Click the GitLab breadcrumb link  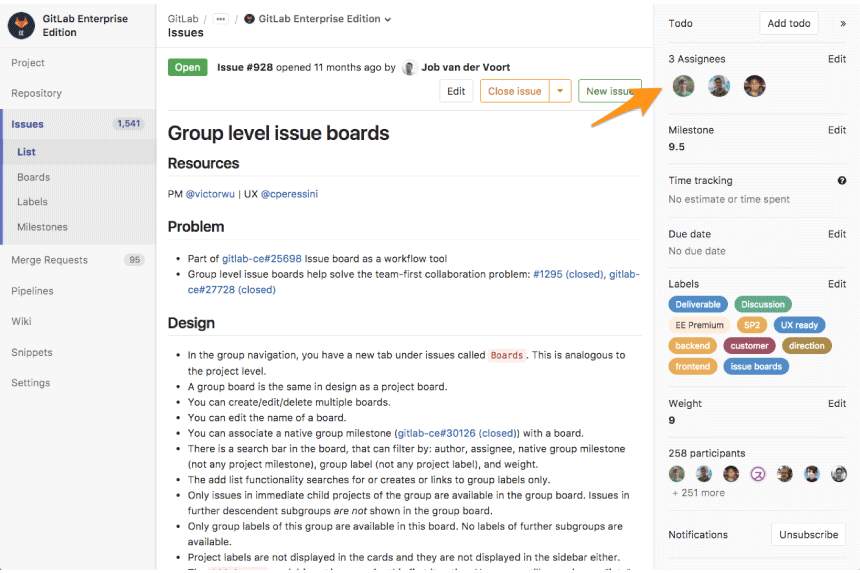click(183, 19)
